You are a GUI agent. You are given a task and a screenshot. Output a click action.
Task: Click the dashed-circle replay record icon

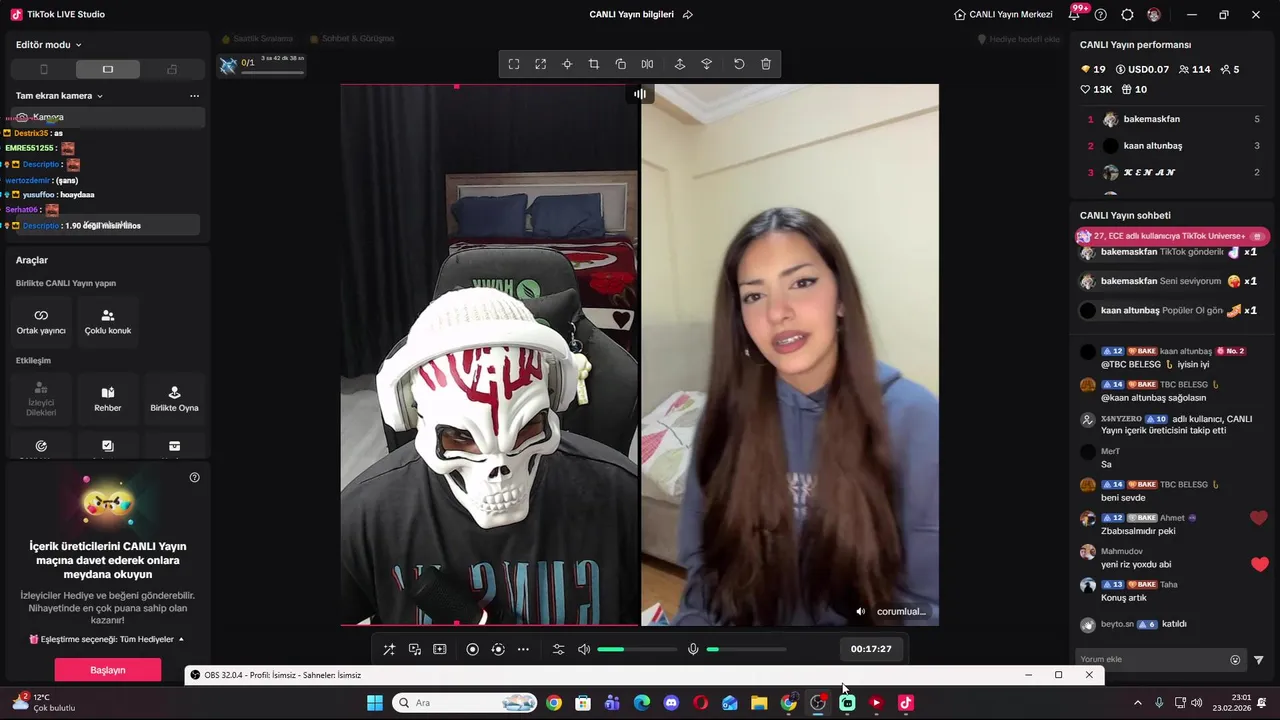pyautogui.click(x=498, y=649)
